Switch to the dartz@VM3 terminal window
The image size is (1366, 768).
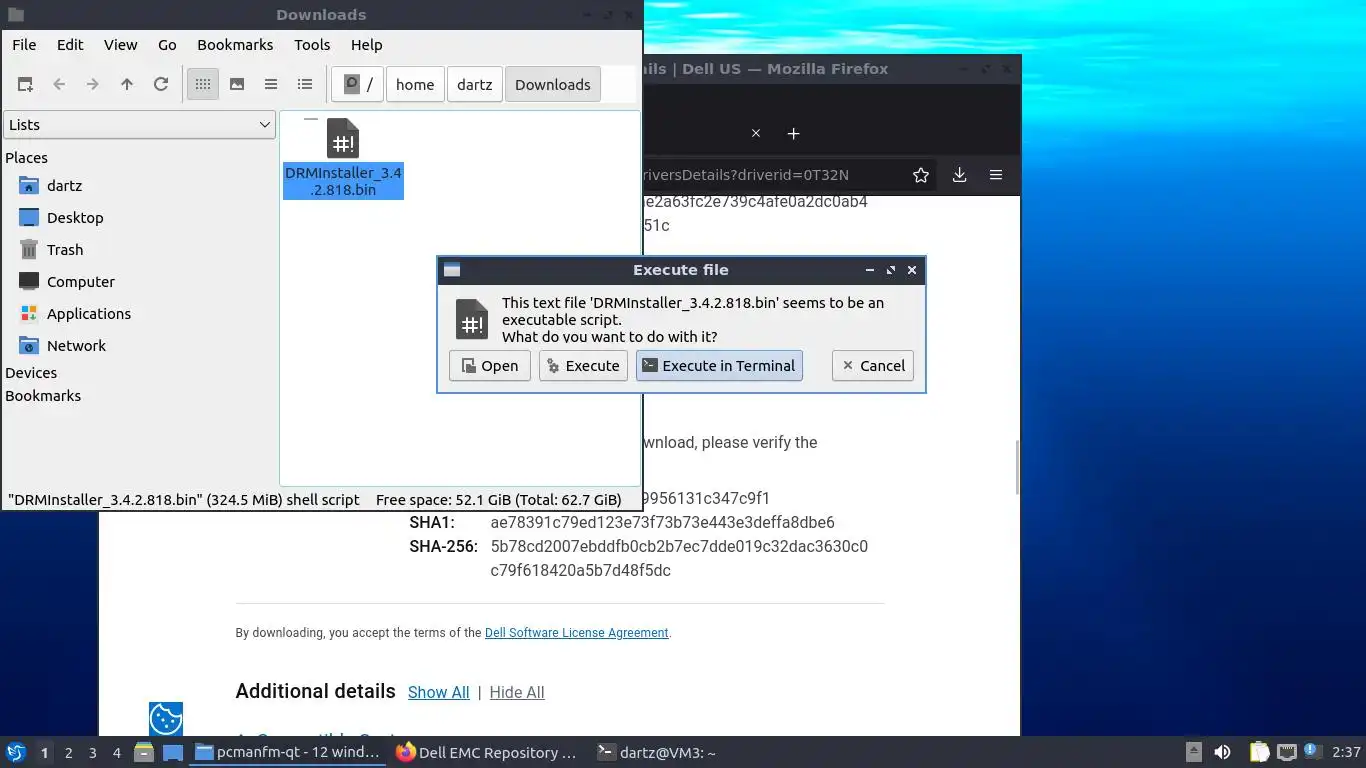coord(657,753)
